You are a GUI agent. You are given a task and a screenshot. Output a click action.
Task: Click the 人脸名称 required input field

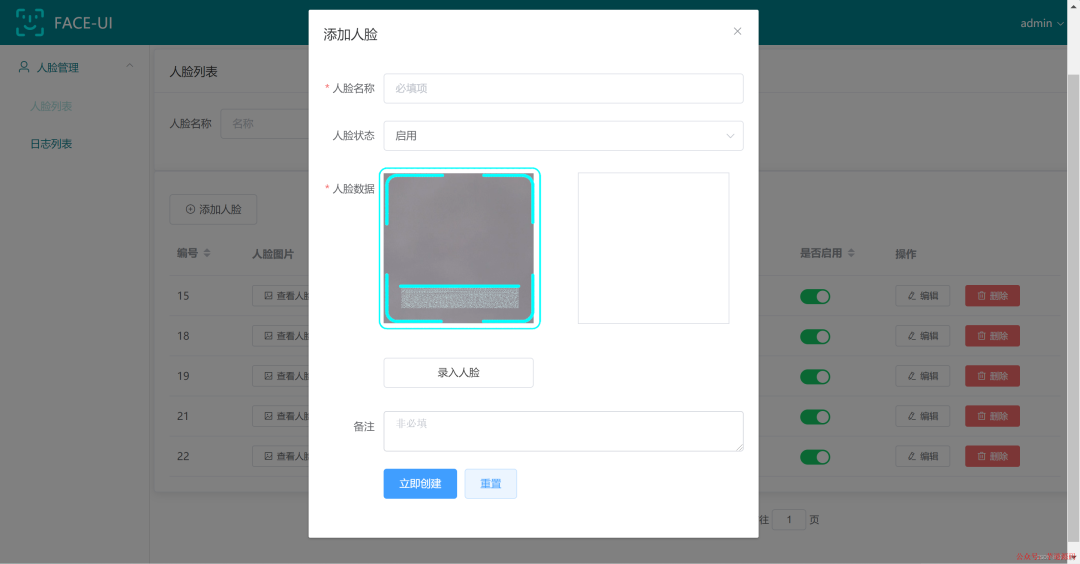(563, 88)
